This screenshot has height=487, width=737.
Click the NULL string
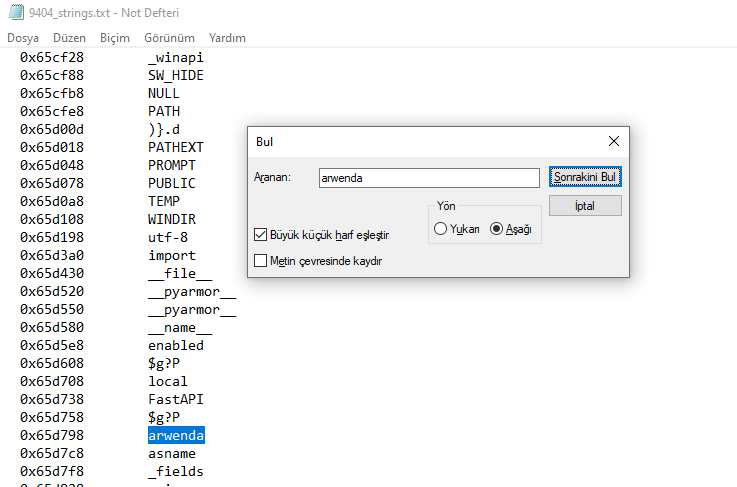point(164,93)
